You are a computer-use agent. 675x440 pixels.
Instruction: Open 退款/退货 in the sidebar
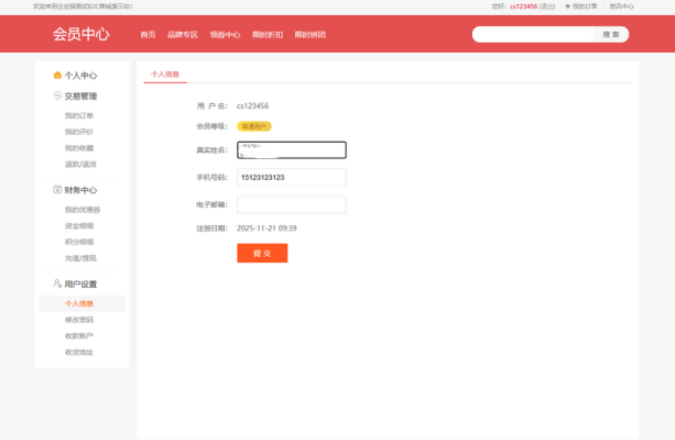coord(81,164)
